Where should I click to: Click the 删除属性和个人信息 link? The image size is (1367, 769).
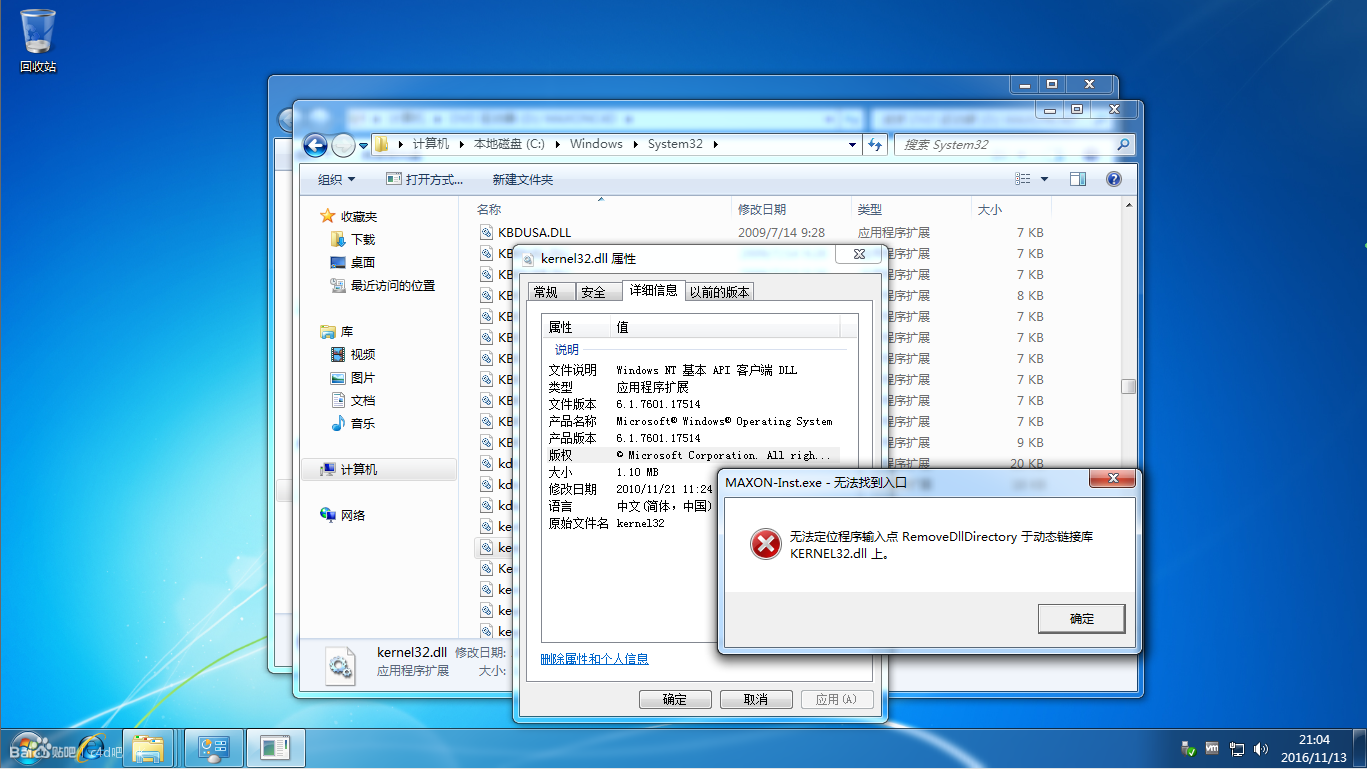[594, 658]
